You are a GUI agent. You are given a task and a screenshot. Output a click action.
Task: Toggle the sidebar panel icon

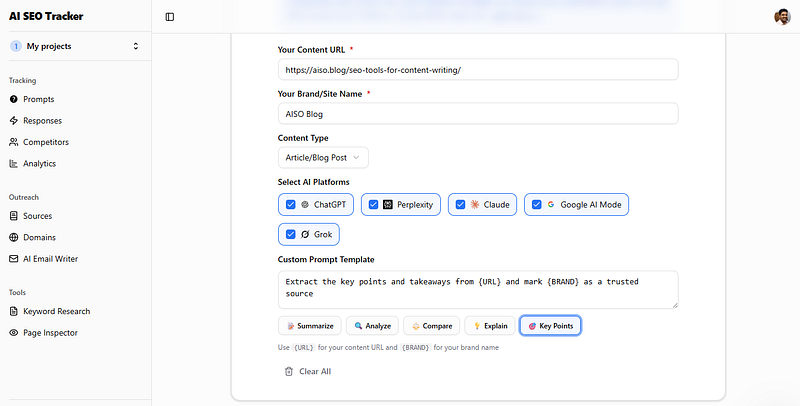pos(170,17)
